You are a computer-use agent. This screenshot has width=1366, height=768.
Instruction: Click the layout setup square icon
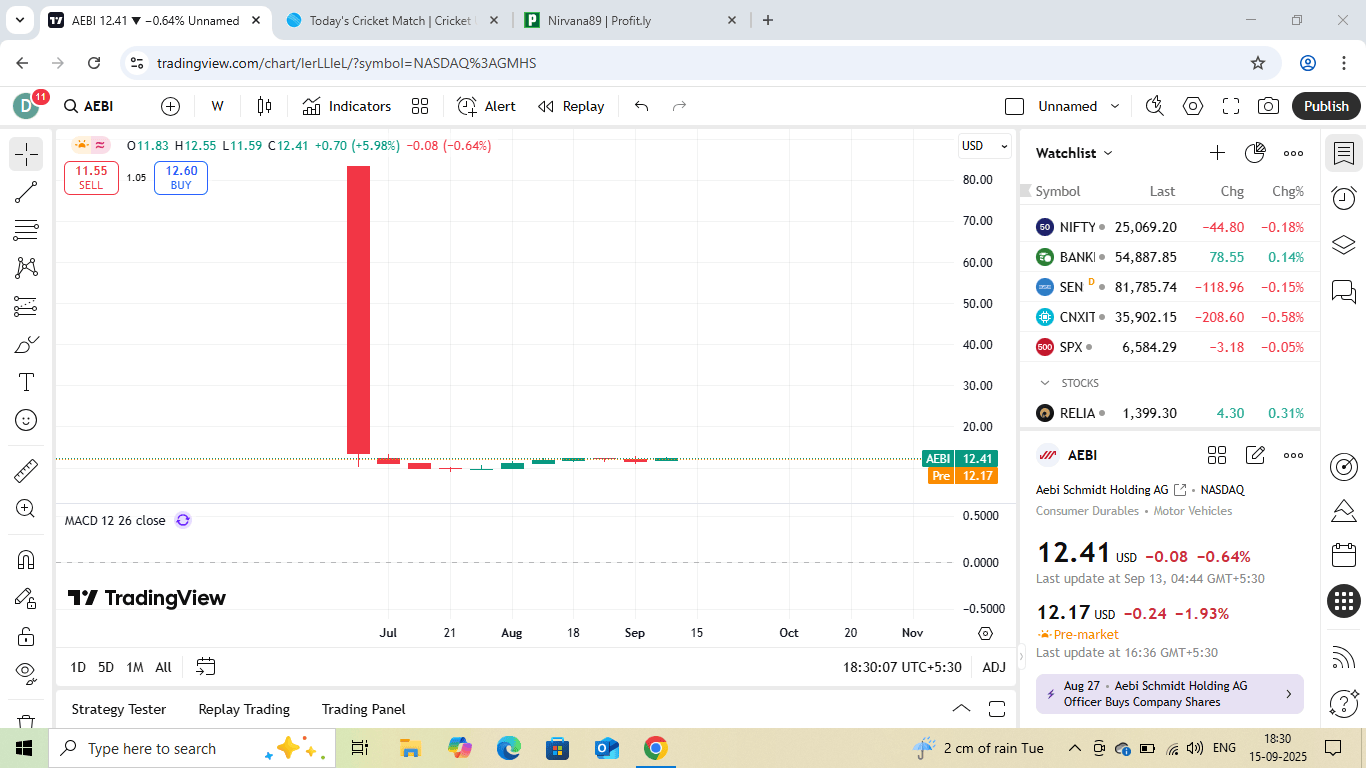coord(1014,106)
